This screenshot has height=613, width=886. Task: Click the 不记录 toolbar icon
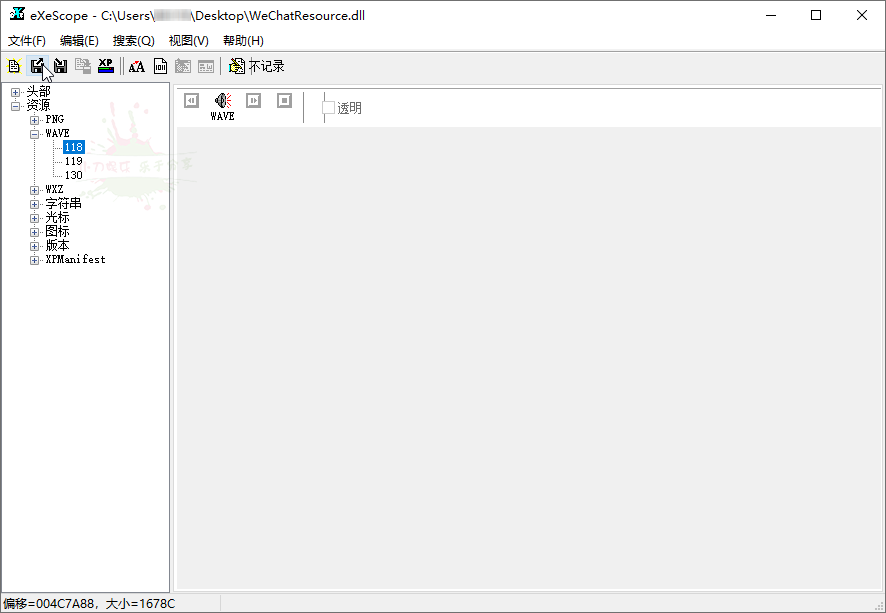pos(235,66)
